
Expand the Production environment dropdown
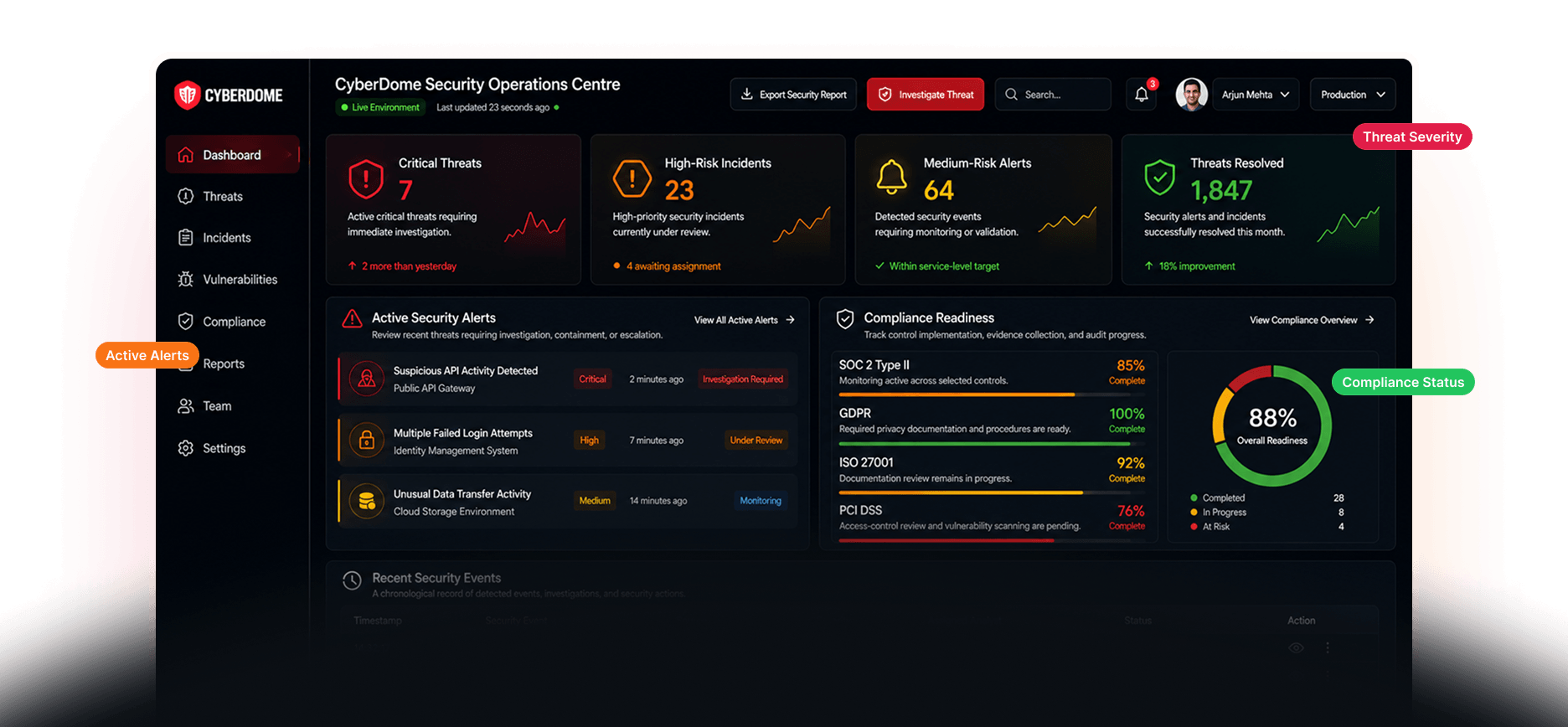1353,95
